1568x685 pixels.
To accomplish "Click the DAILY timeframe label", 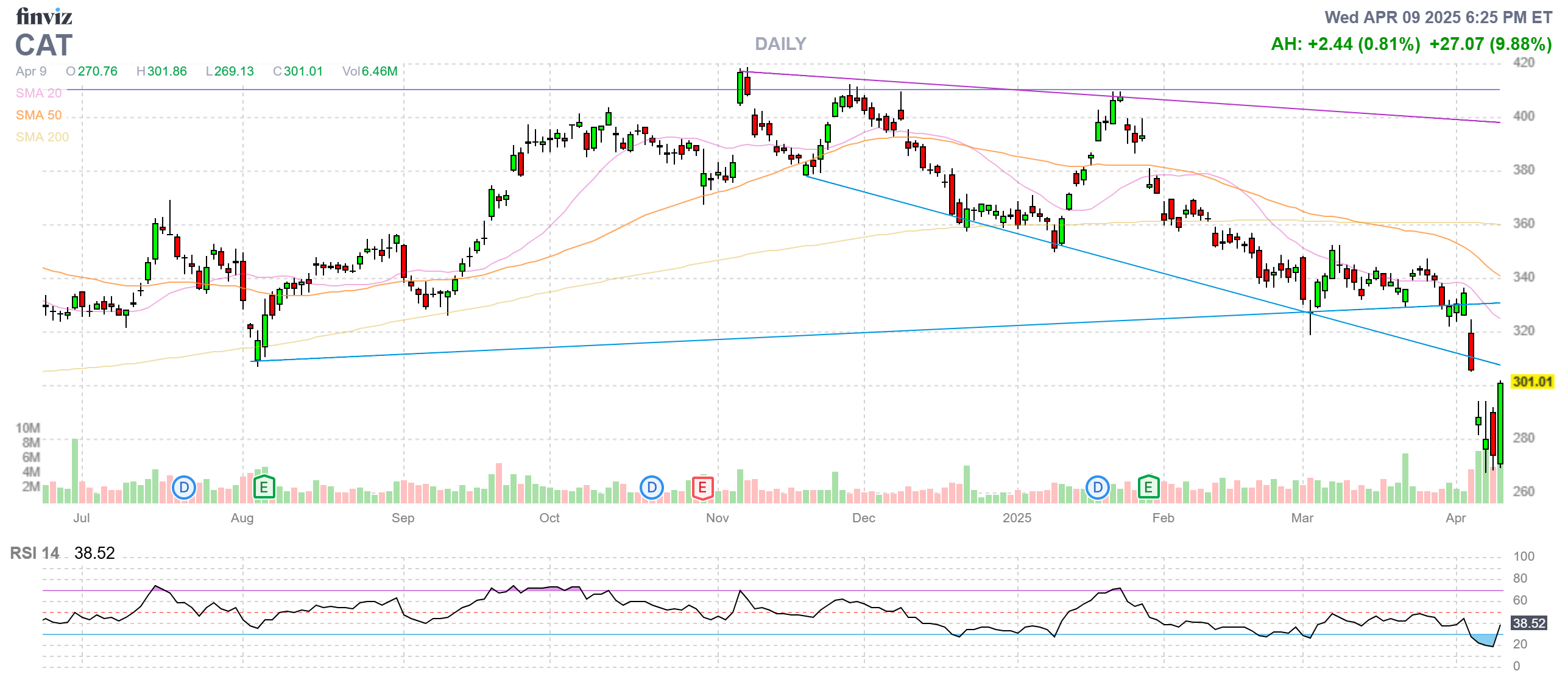I will pos(780,44).
